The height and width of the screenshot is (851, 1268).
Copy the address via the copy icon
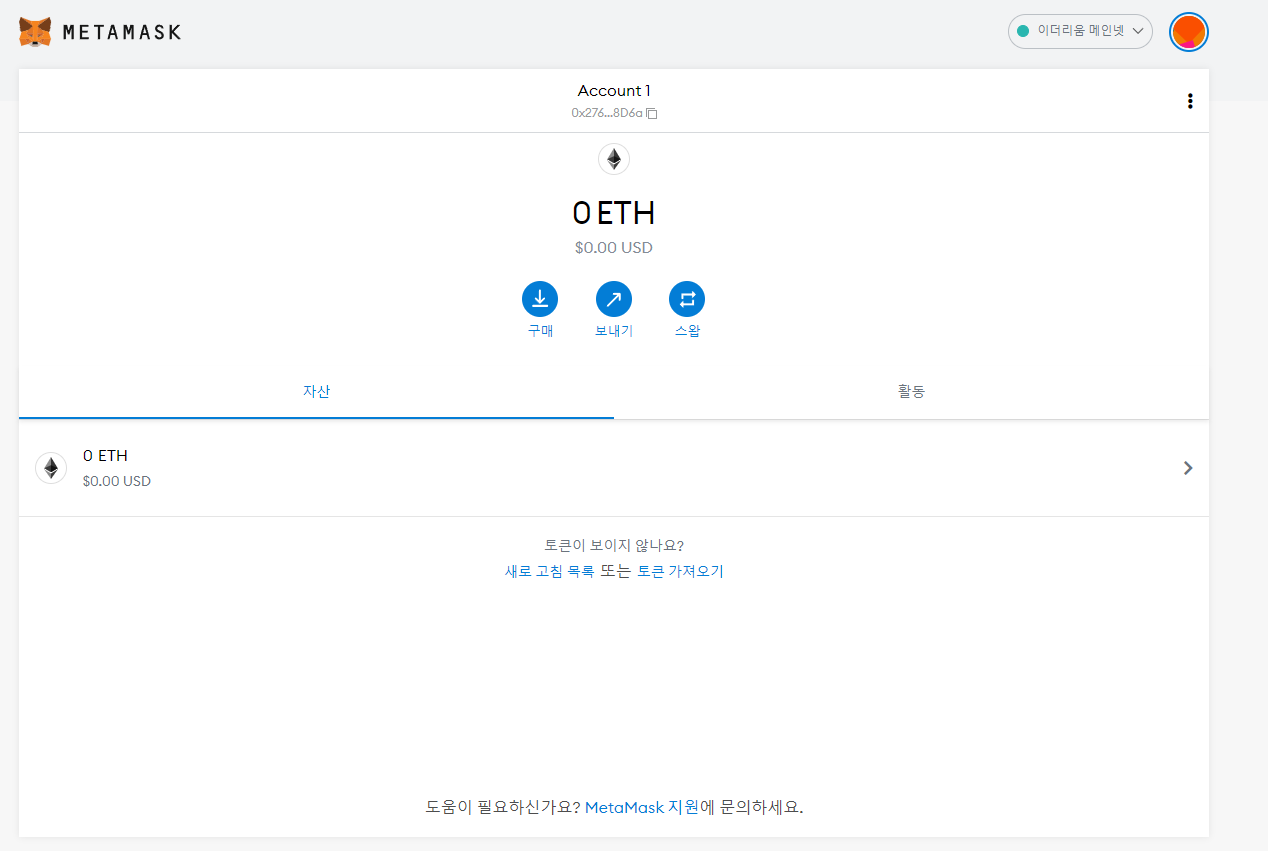(x=652, y=114)
